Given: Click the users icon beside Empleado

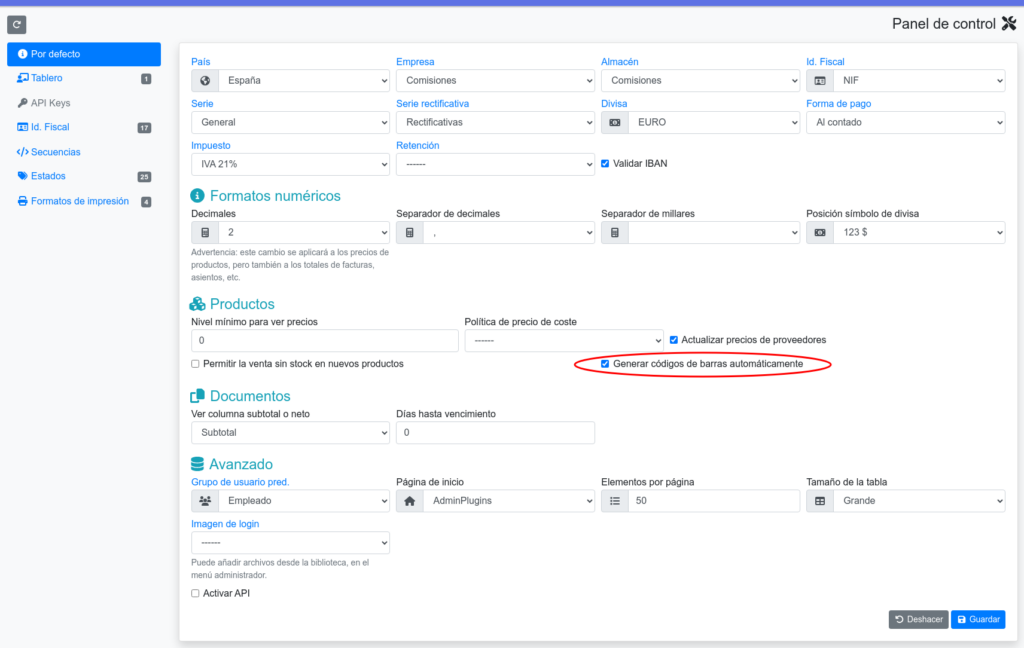Looking at the screenshot, I should [x=205, y=500].
